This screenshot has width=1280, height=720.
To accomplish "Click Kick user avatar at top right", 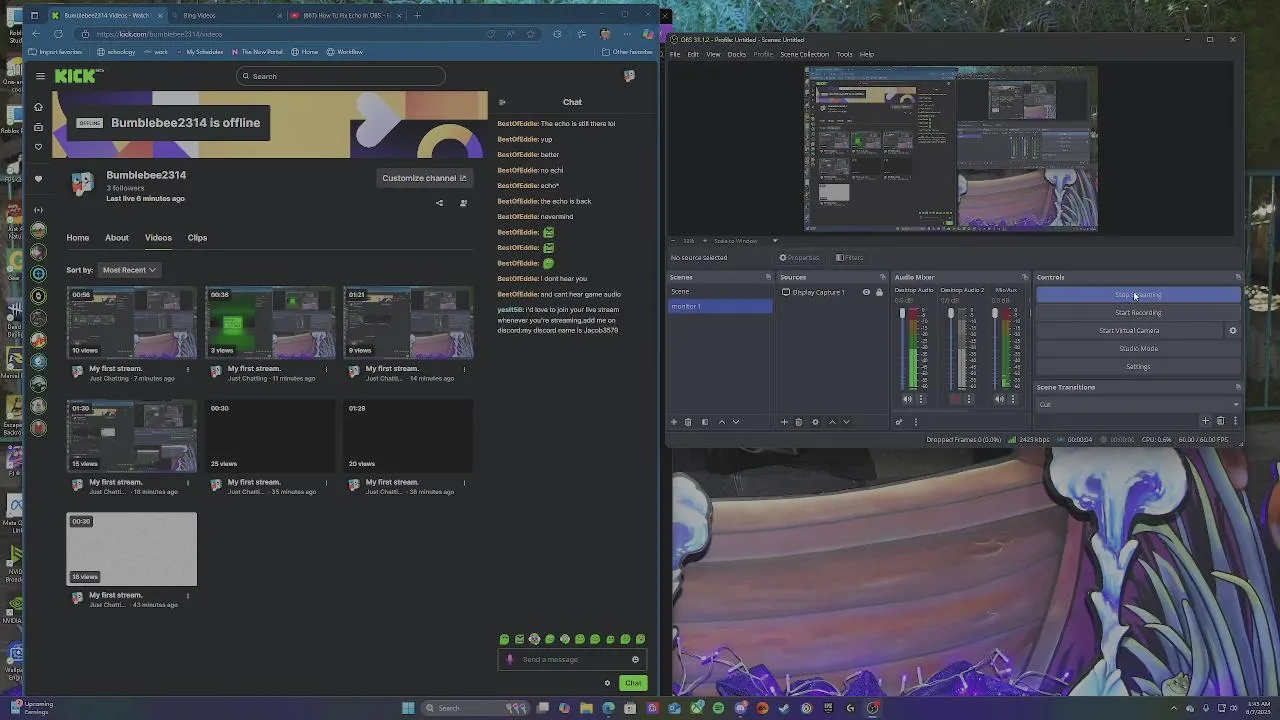I will click(x=629, y=76).
